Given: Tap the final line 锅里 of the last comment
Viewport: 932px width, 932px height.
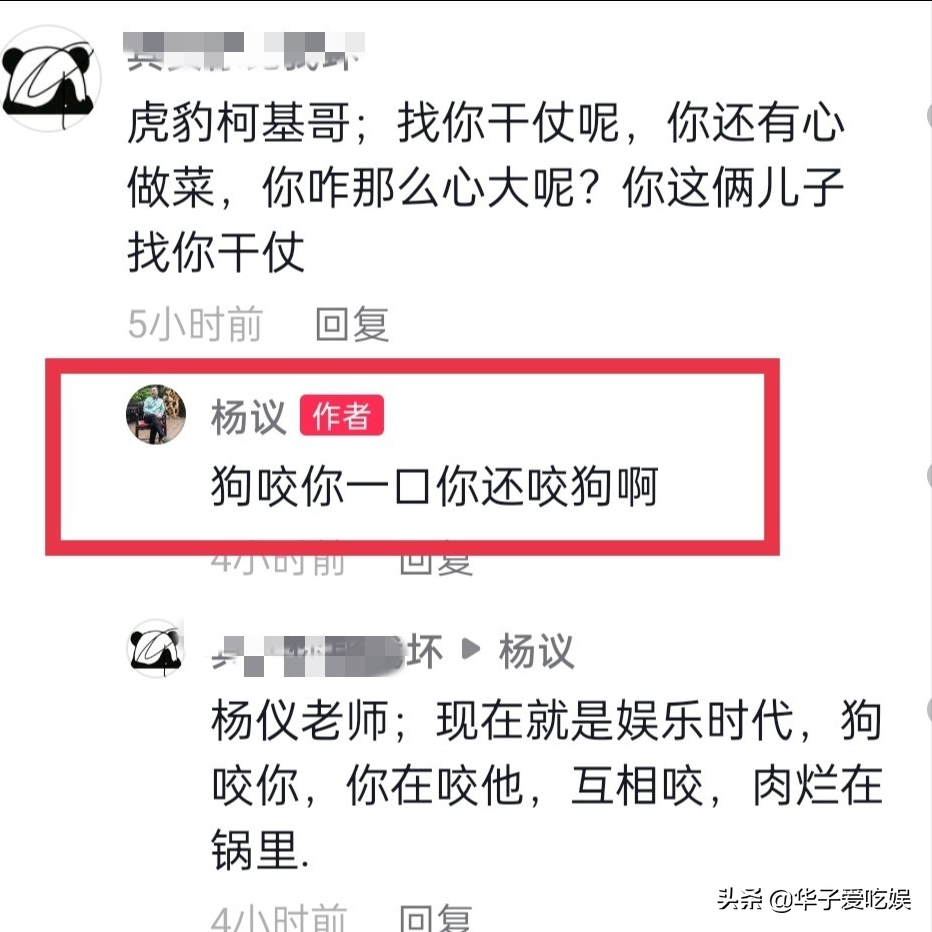Looking at the screenshot, I should coord(260,851).
